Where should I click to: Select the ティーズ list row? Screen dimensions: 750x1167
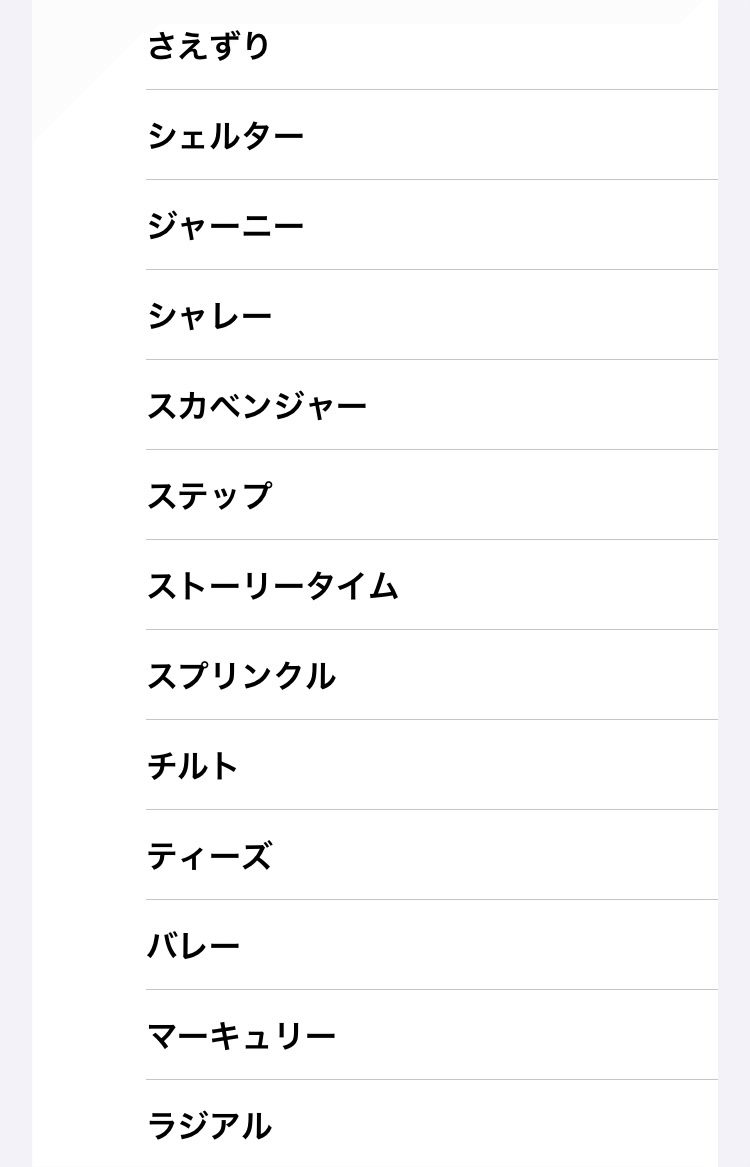pos(210,856)
